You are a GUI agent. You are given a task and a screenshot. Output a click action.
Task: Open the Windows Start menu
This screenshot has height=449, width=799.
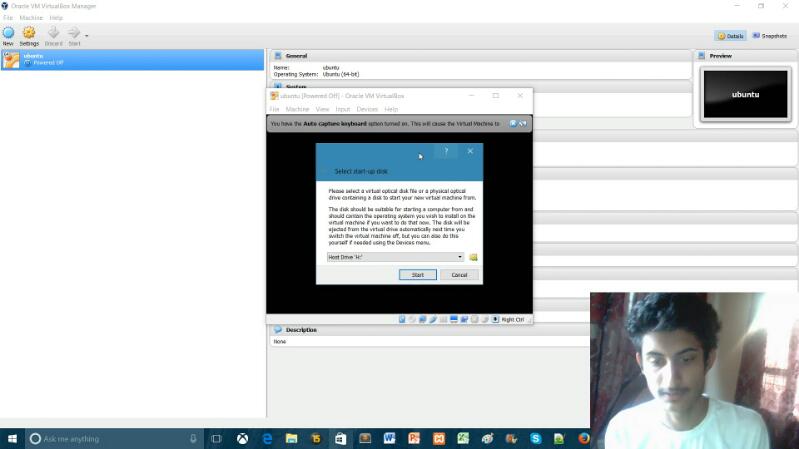[12, 439]
